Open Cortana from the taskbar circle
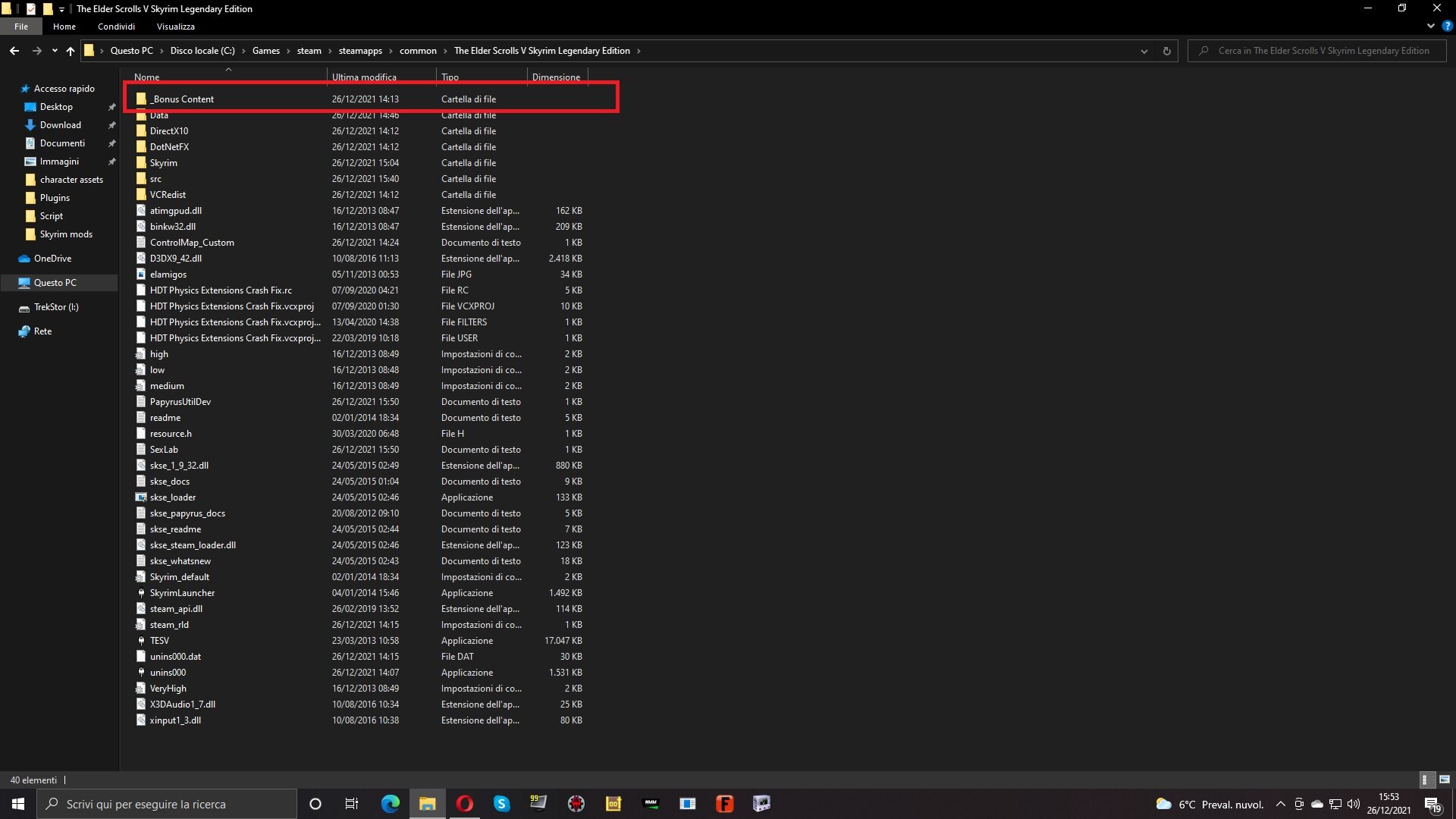This screenshot has height=819, width=1456. (x=315, y=804)
